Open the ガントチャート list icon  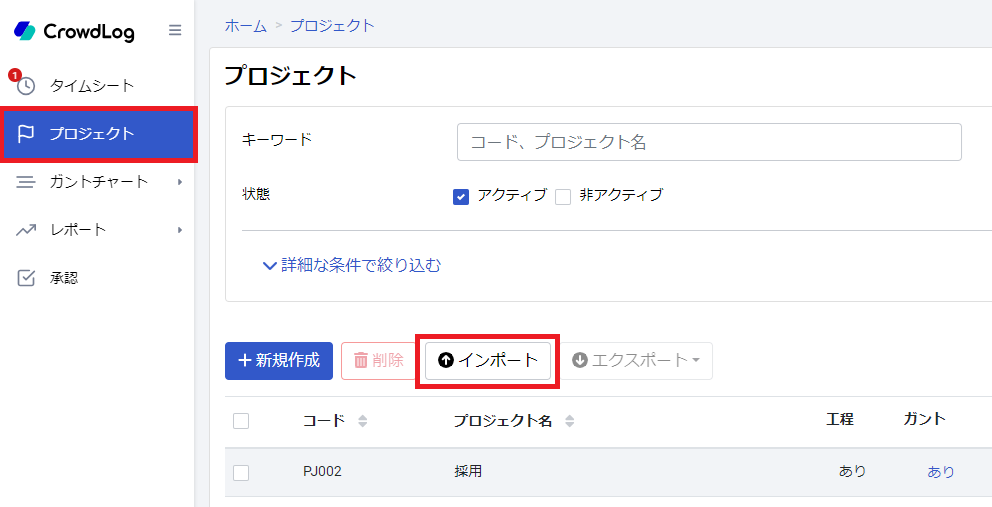point(25,182)
